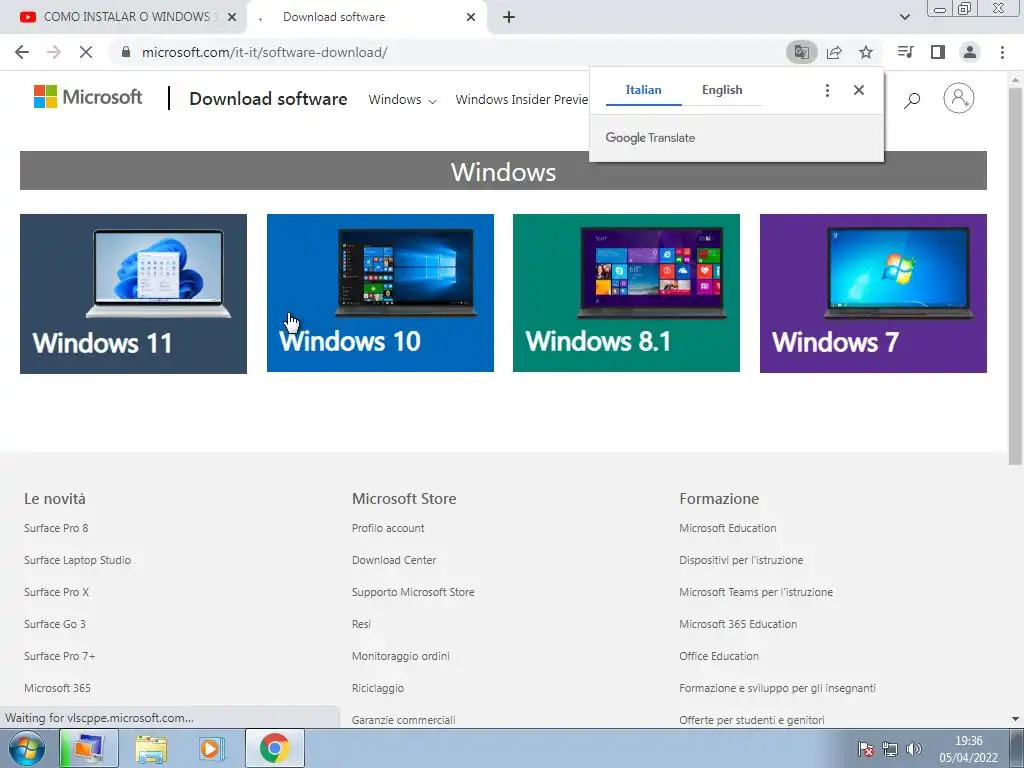Toggle the Chrome side panel icon
1024x768 pixels.
[x=938, y=52]
